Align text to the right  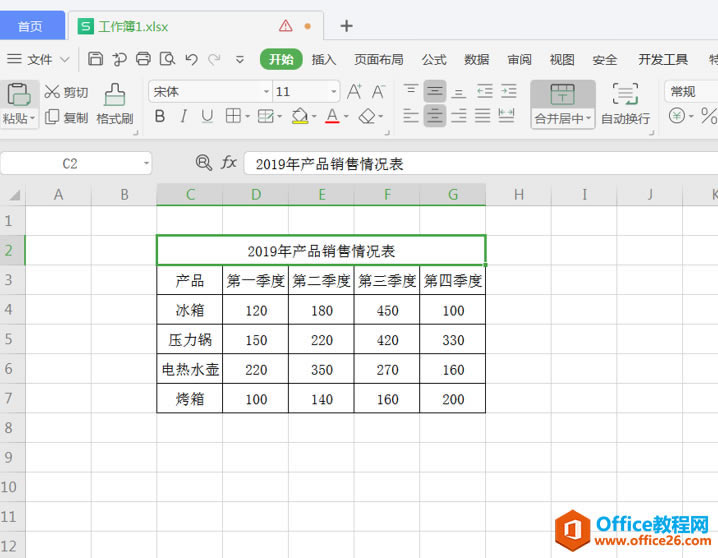pyautogui.click(x=458, y=116)
